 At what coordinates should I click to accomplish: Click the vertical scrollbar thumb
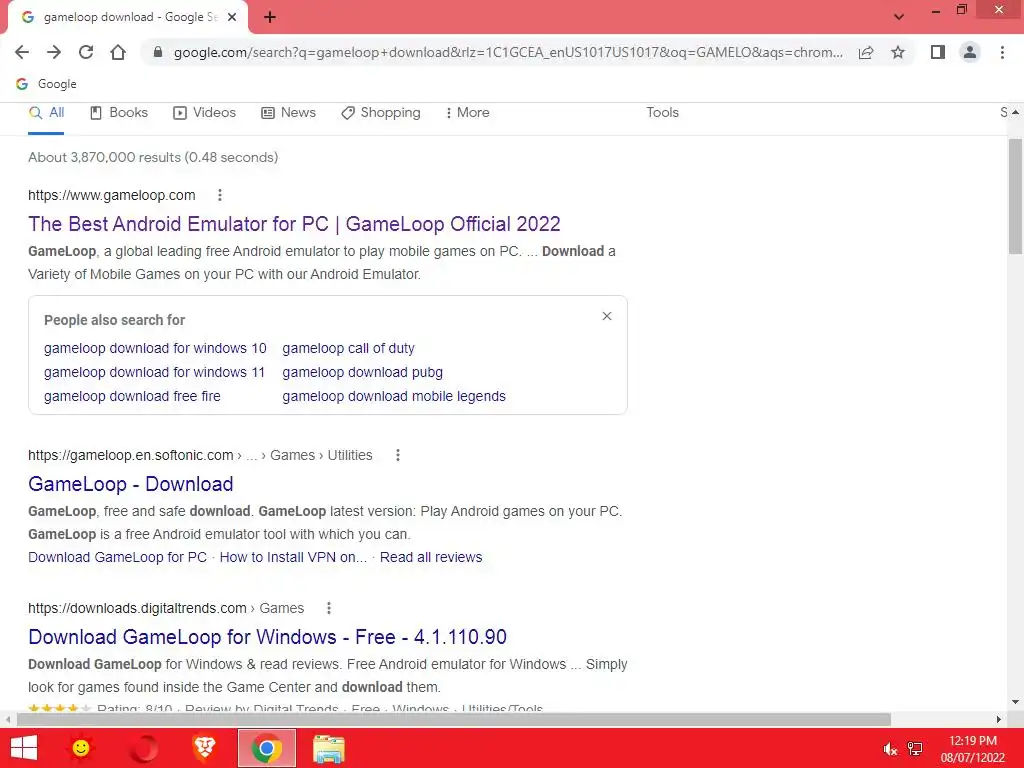1015,196
